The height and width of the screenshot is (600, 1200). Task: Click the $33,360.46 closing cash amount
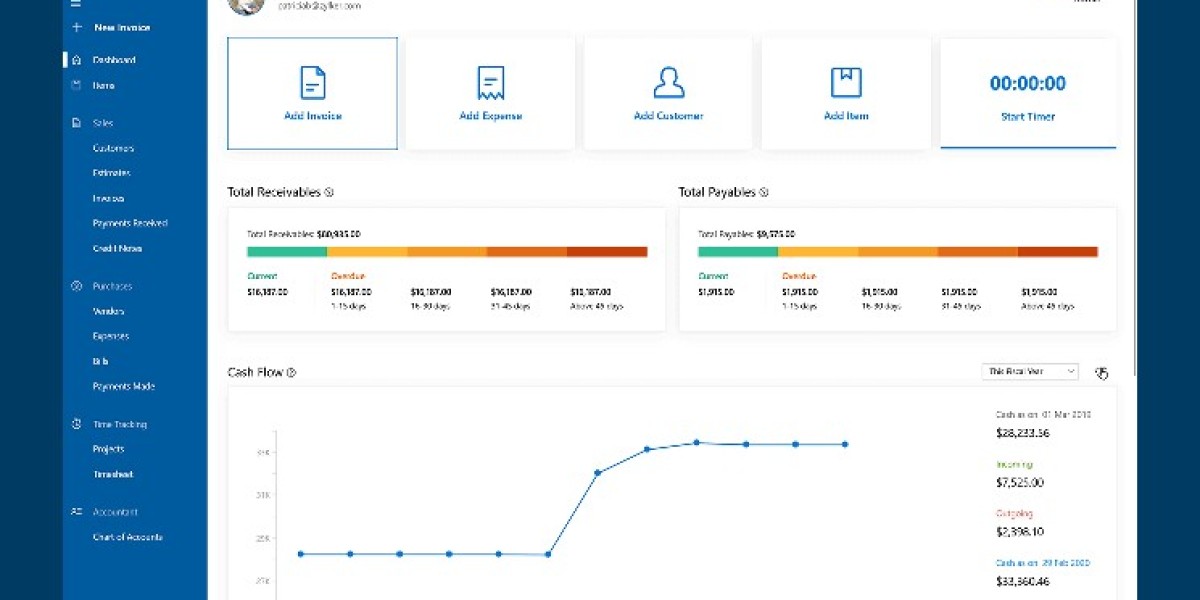pos(1023,580)
